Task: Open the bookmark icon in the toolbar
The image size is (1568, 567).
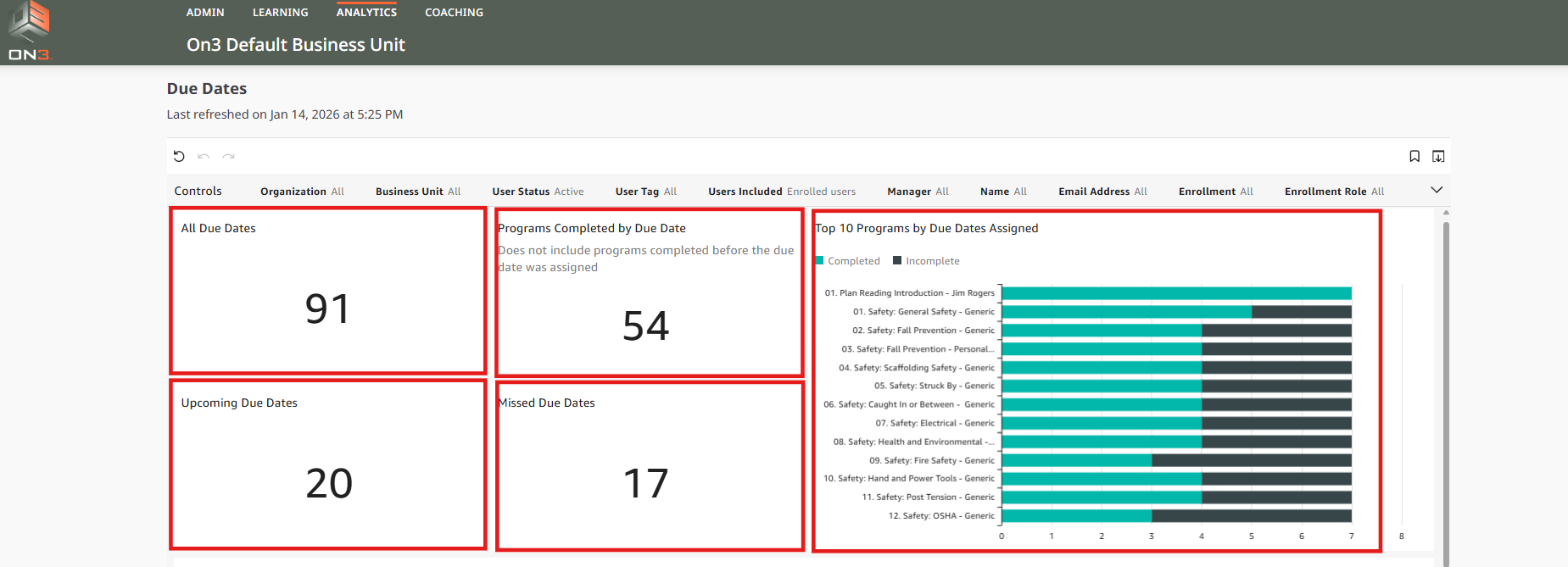Action: 1414,156
